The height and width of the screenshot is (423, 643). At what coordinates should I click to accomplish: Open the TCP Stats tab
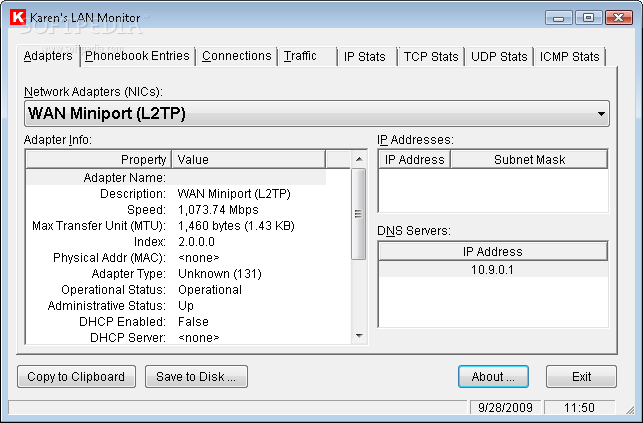point(431,57)
